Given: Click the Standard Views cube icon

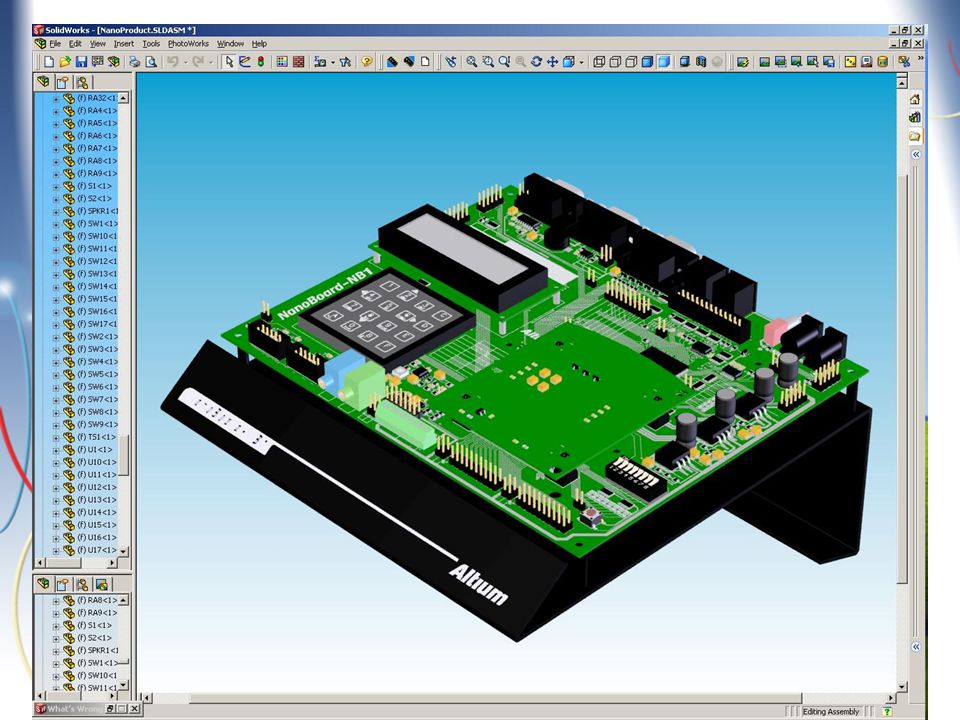Looking at the screenshot, I should 568,62.
